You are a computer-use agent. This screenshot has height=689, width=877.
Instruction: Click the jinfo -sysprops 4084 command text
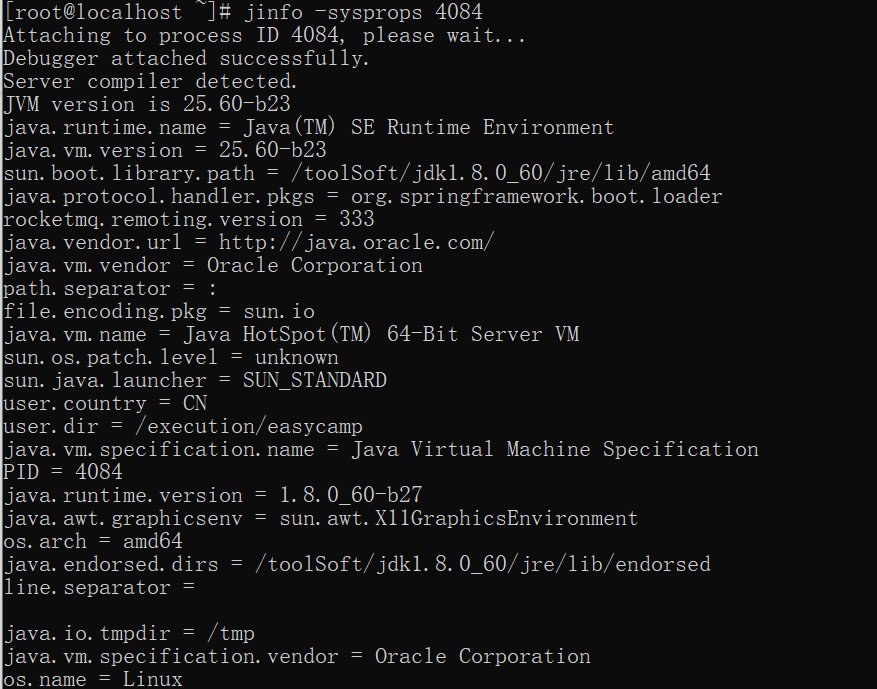364,12
